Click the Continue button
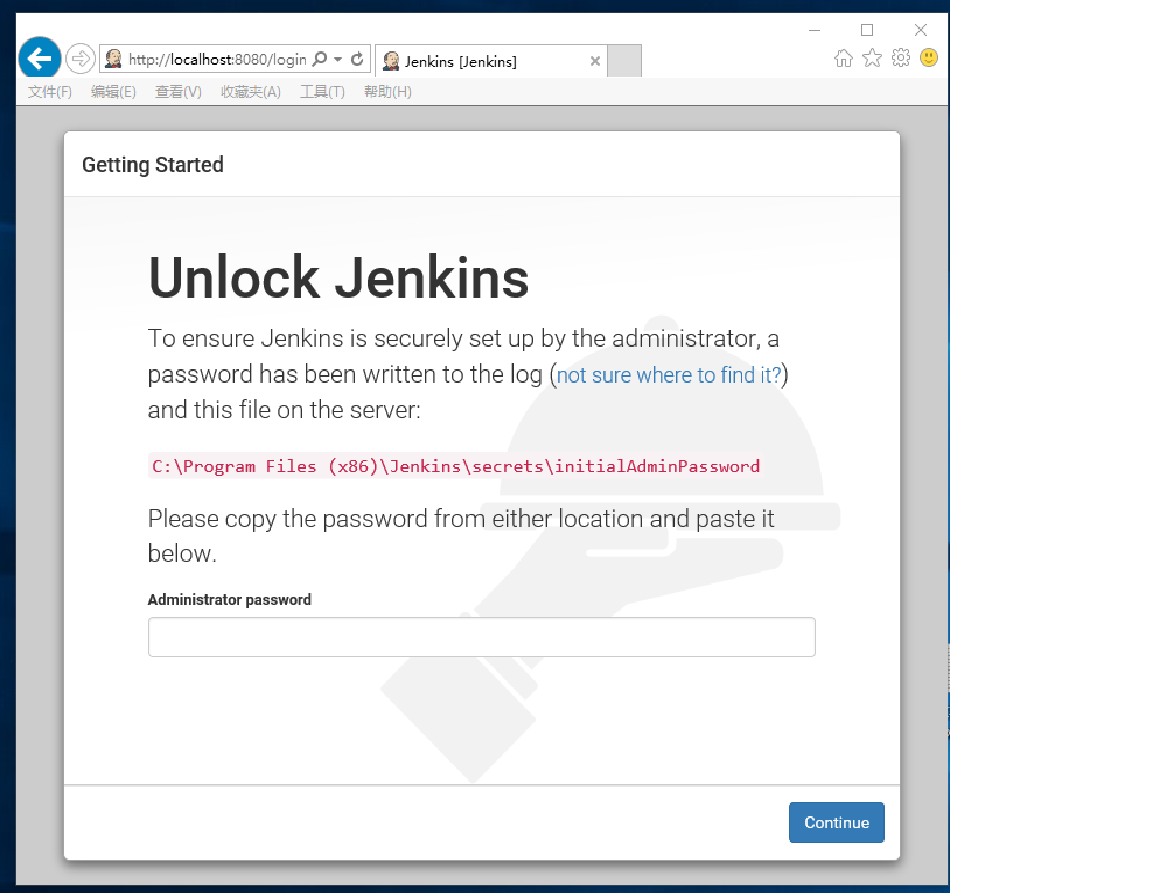The width and height of the screenshot is (1152, 893). coord(836,822)
